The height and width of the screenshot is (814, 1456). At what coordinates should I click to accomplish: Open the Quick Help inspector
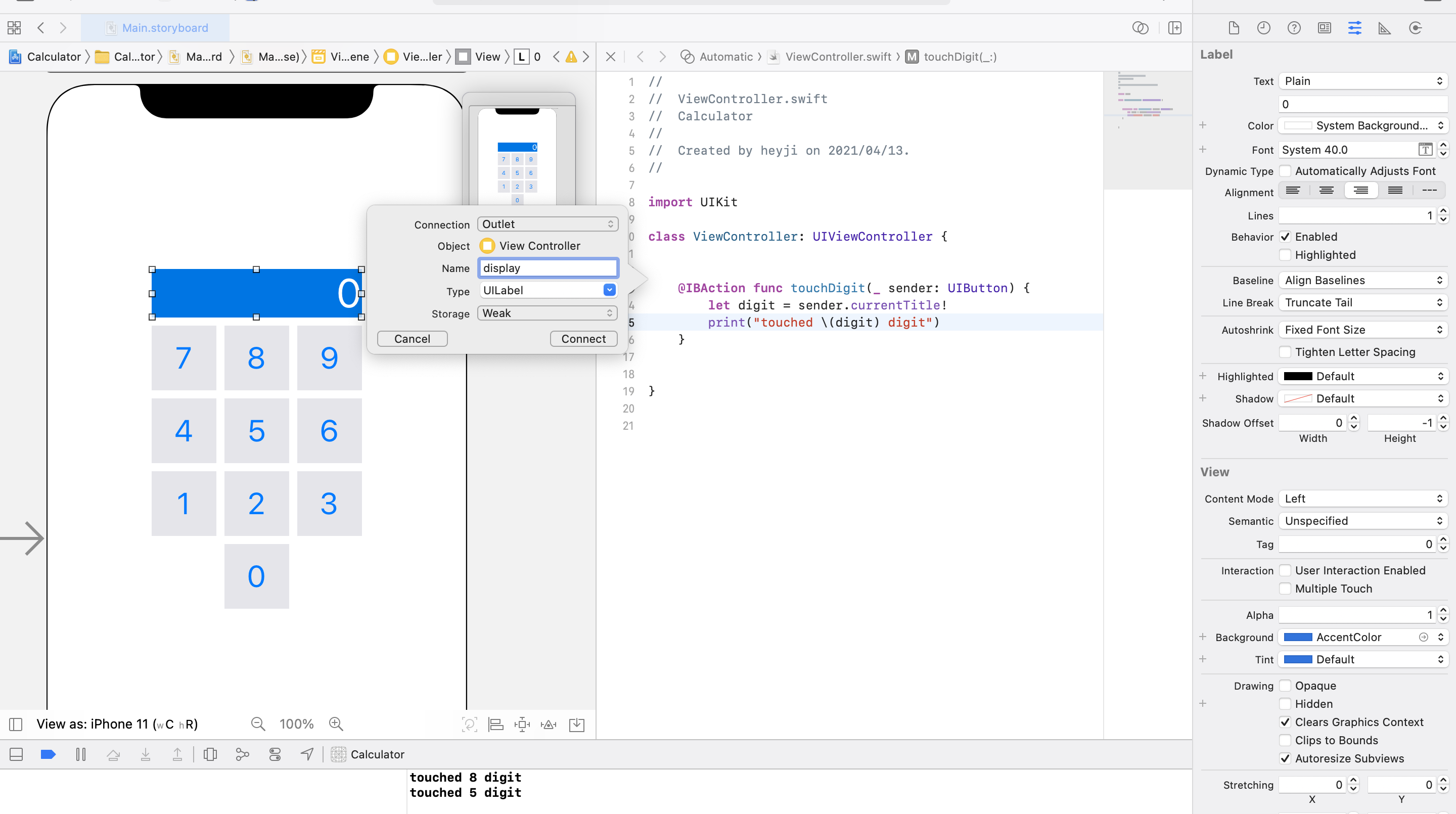pyautogui.click(x=1294, y=28)
